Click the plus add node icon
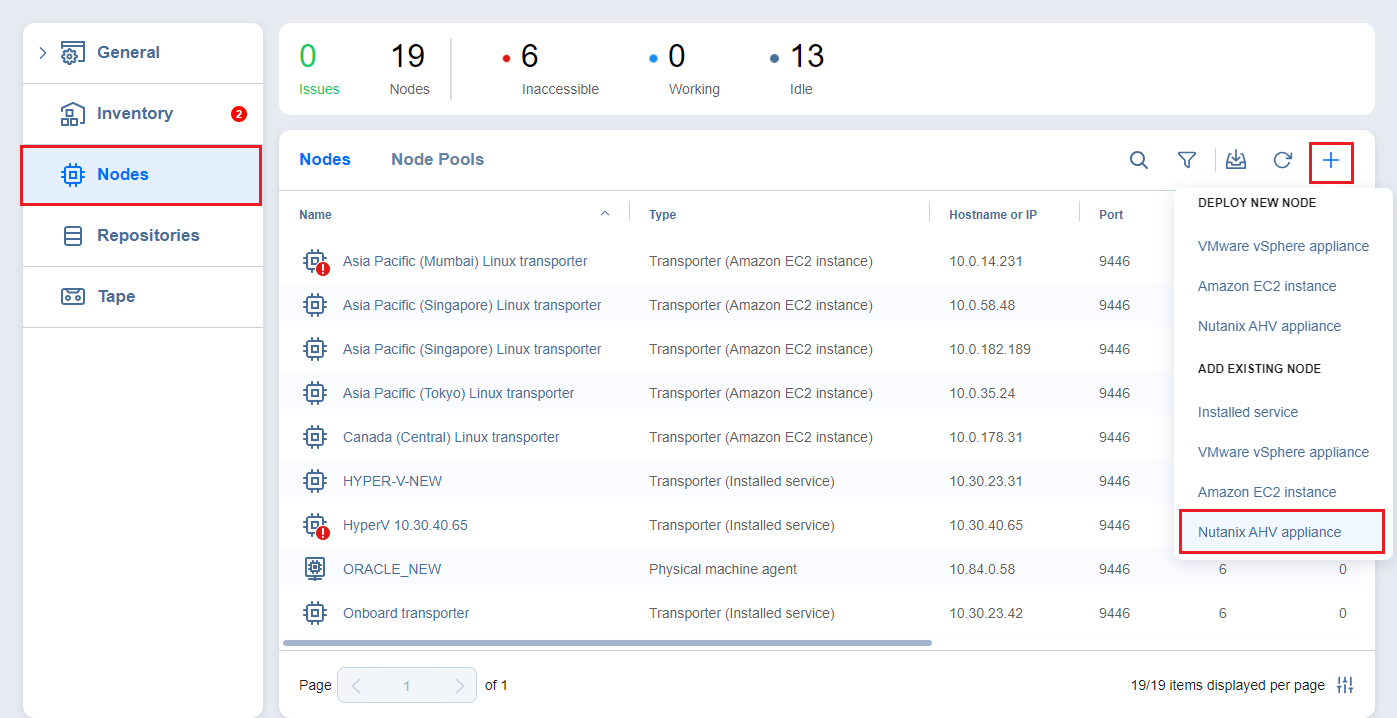The height and width of the screenshot is (718, 1397). click(x=1331, y=161)
